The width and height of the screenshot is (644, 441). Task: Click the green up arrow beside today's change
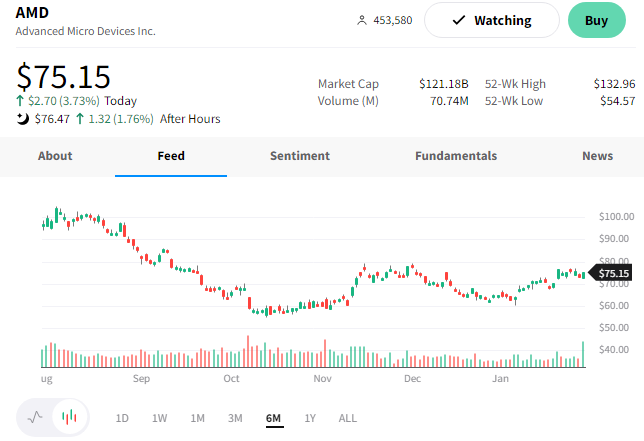coord(20,101)
